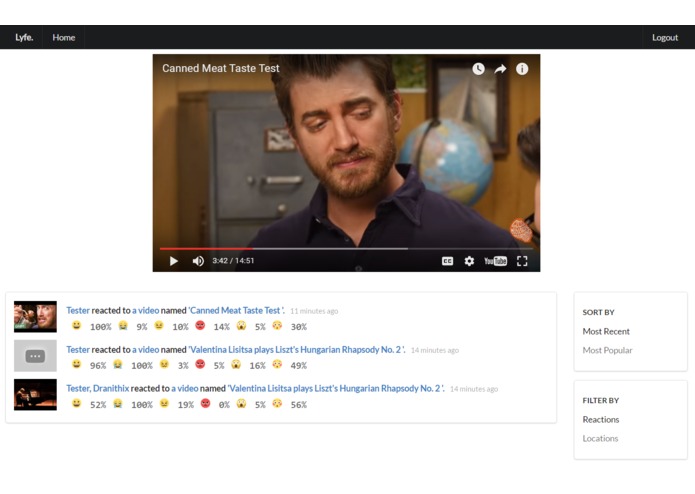Click the share arrow icon on video

500,69
